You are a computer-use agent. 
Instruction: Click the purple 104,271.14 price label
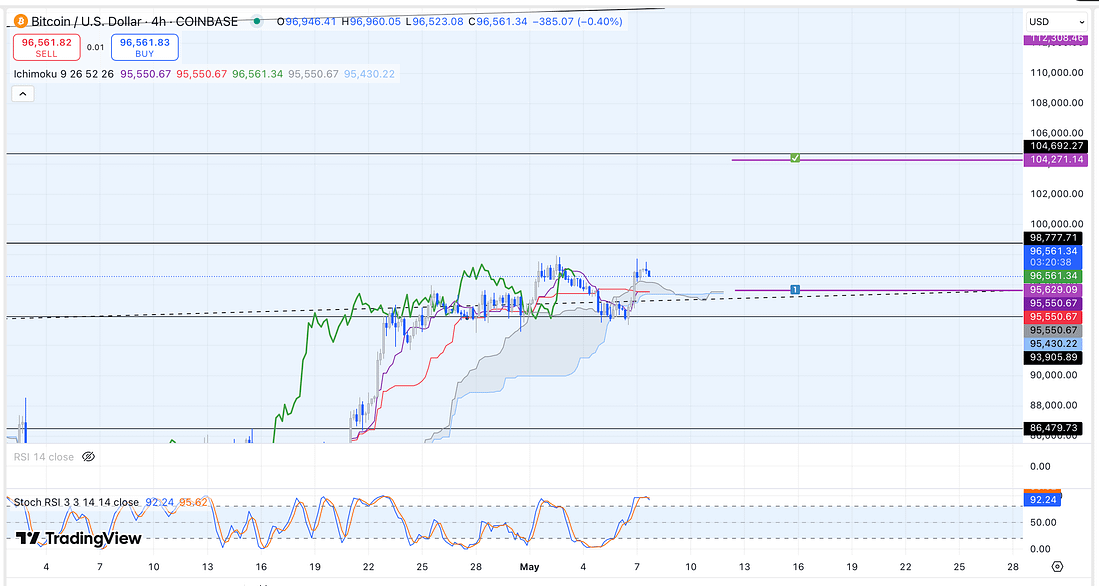coord(1055,160)
